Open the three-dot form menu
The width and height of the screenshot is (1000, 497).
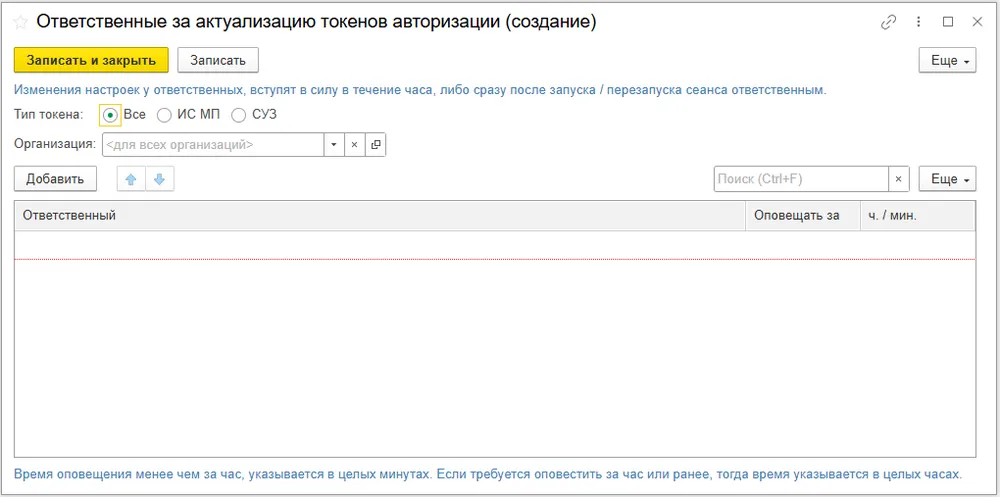point(918,22)
